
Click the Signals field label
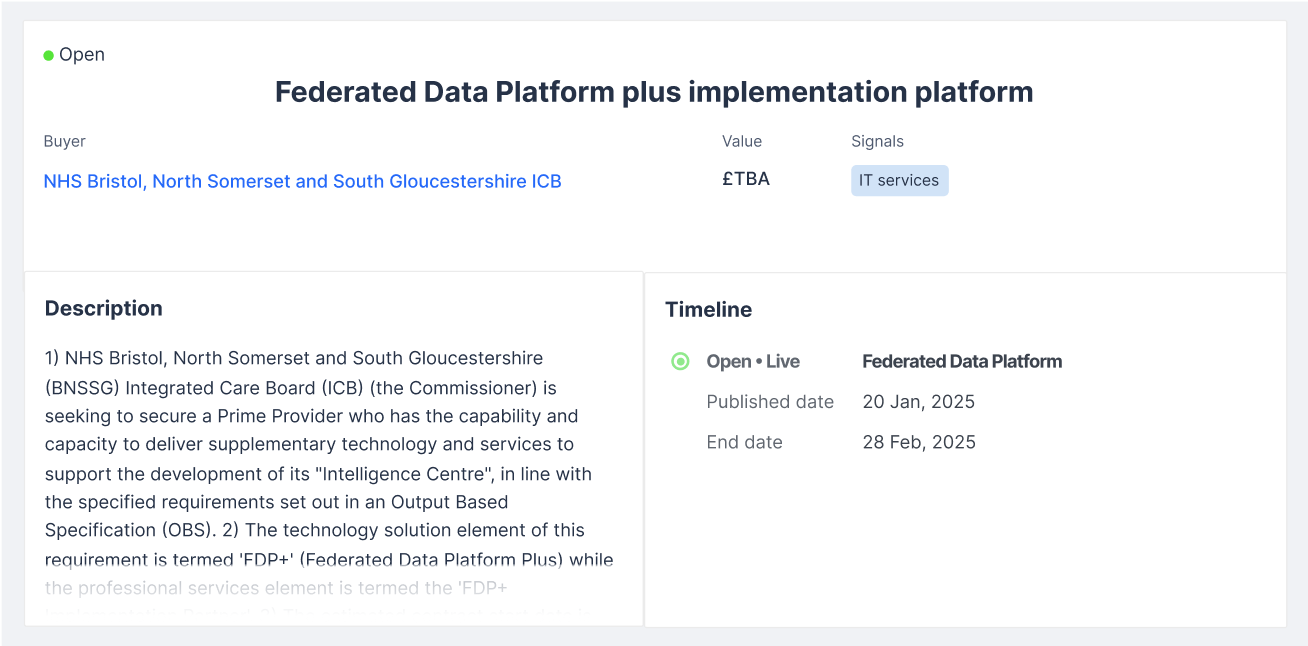pyautogui.click(x=877, y=142)
